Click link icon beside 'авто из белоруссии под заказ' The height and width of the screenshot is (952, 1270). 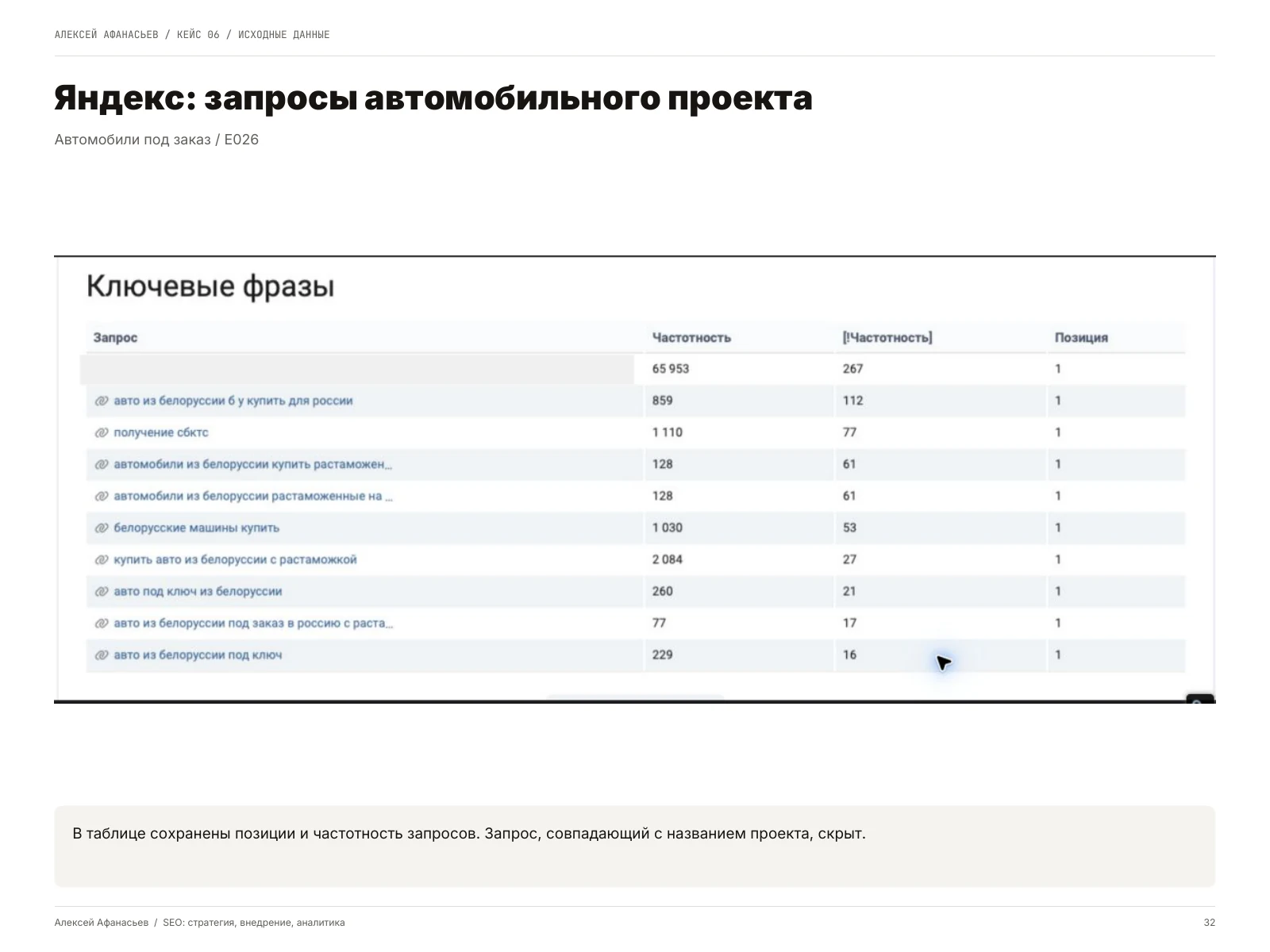[x=101, y=623]
